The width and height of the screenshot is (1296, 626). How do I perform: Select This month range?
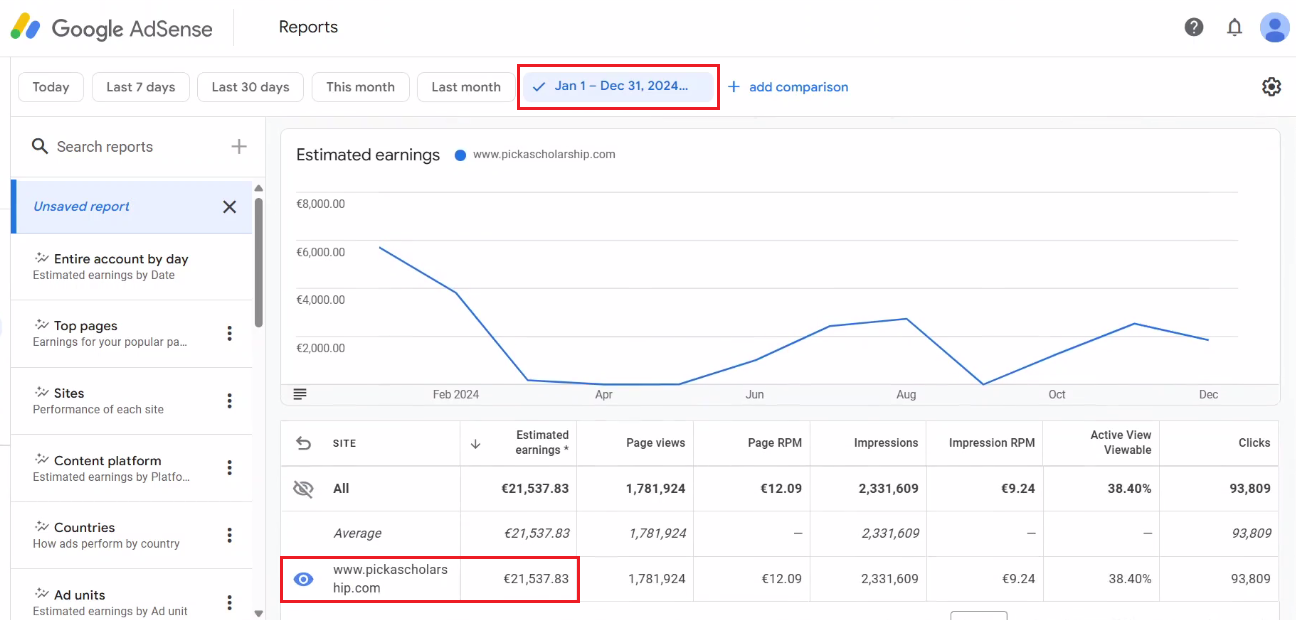click(361, 87)
